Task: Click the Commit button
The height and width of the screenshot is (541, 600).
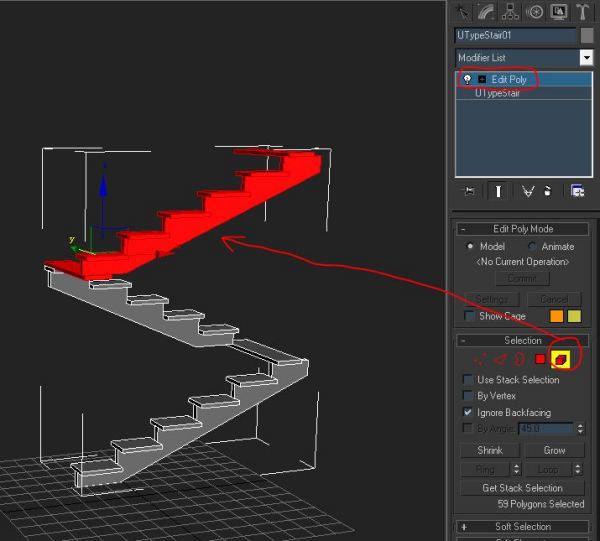Action: coord(522,278)
